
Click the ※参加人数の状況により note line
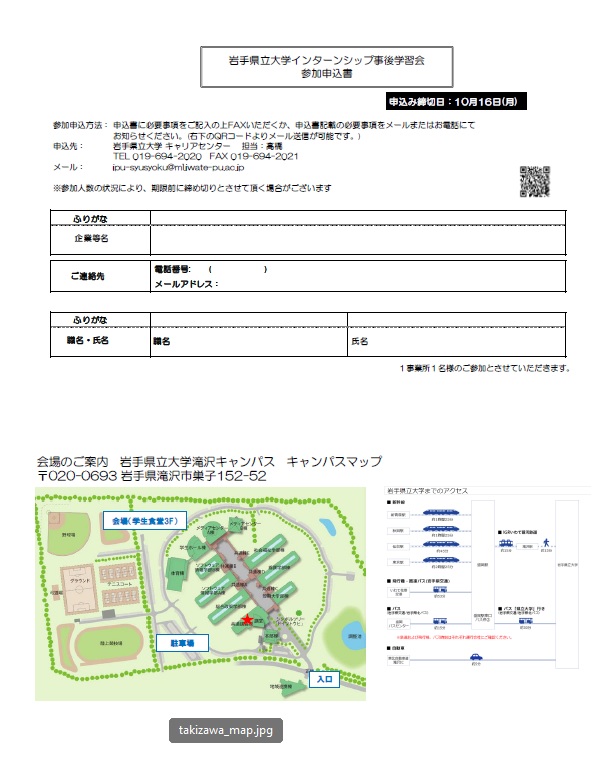tap(192, 188)
